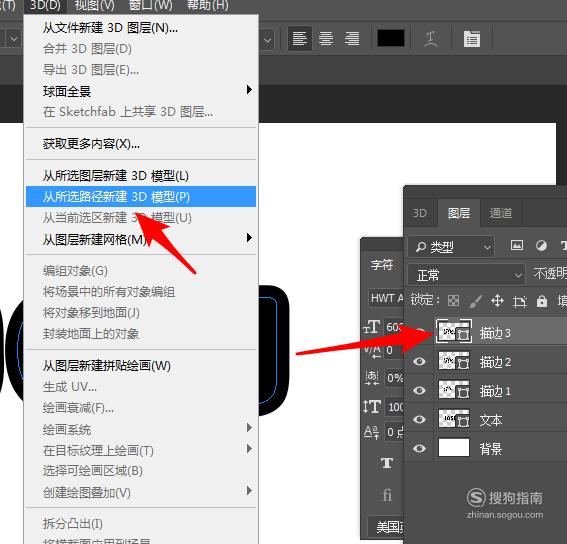This screenshot has height=544, width=567.
Task: Switch to the 3D panel tab
Action: [420, 213]
